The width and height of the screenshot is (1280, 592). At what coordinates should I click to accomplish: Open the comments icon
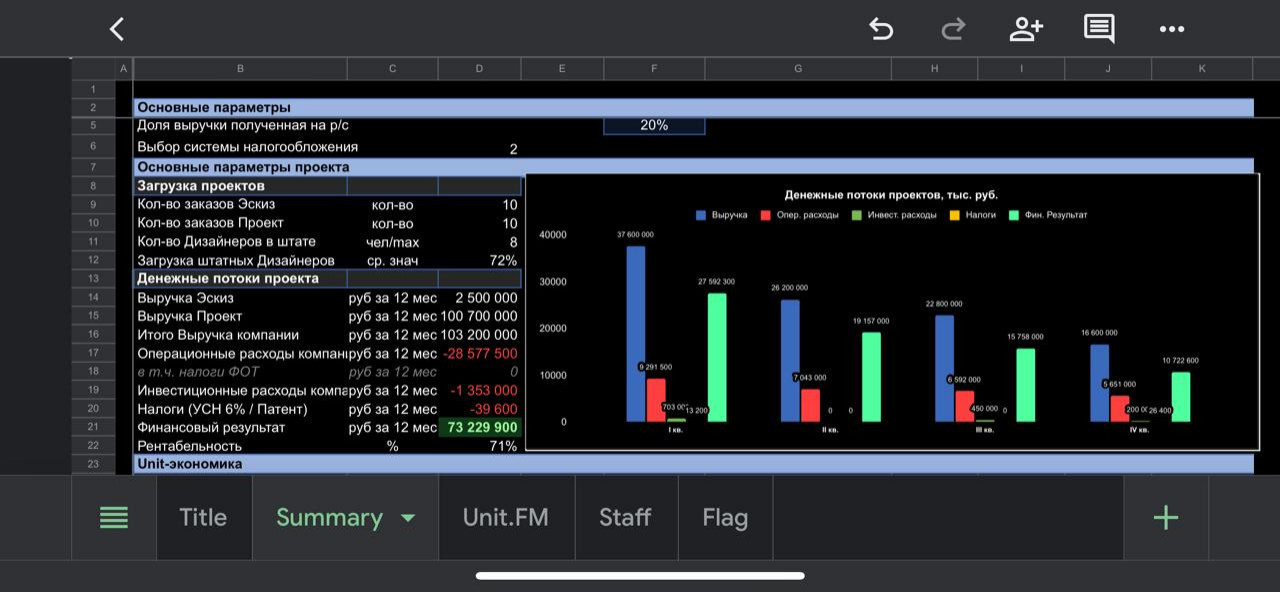[x=1099, y=29]
